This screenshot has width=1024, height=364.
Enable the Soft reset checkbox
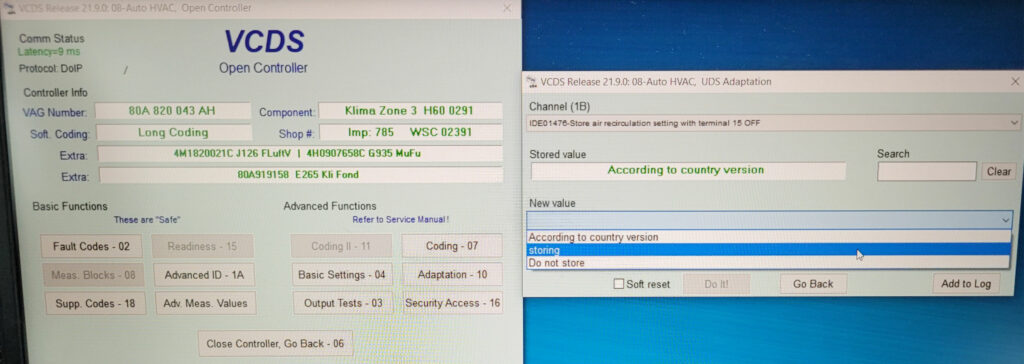point(618,284)
